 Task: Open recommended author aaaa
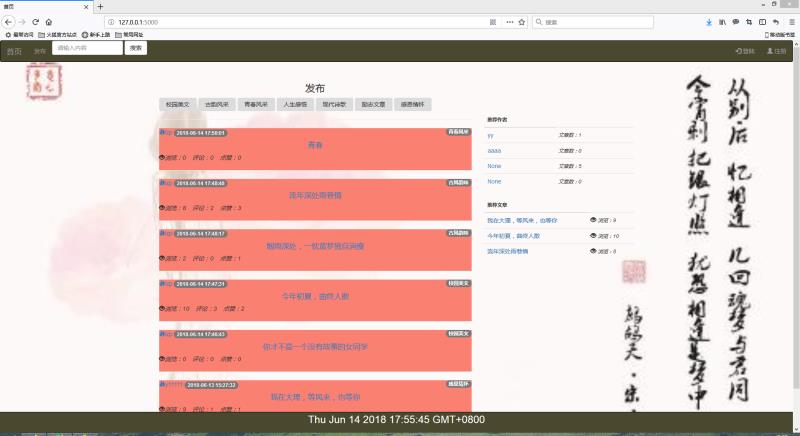point(494,151)
